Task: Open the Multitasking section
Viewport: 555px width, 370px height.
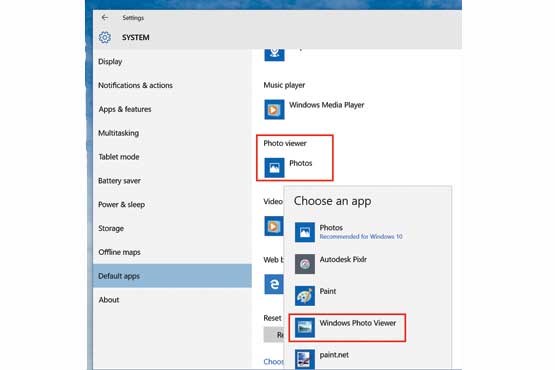Action: (172, 133)
